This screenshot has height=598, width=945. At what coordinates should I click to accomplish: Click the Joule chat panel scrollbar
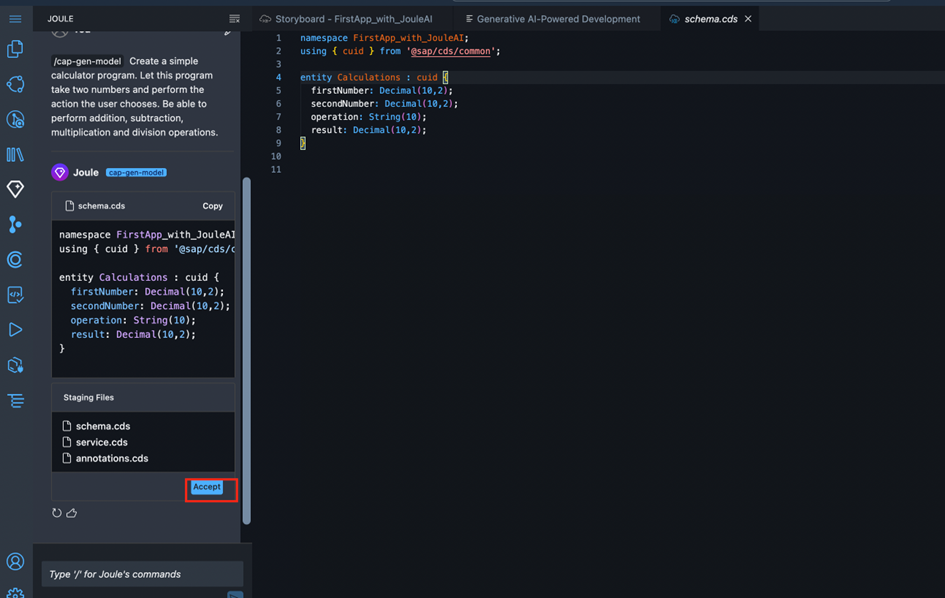pyautogui.click(x=246, y=350)
